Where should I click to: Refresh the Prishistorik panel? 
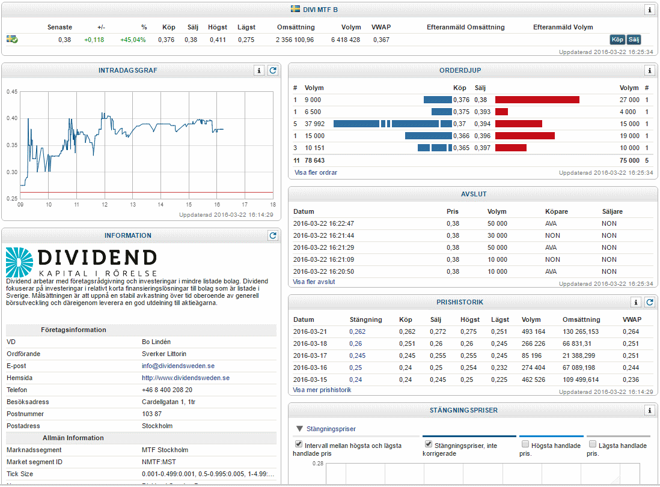649,302
